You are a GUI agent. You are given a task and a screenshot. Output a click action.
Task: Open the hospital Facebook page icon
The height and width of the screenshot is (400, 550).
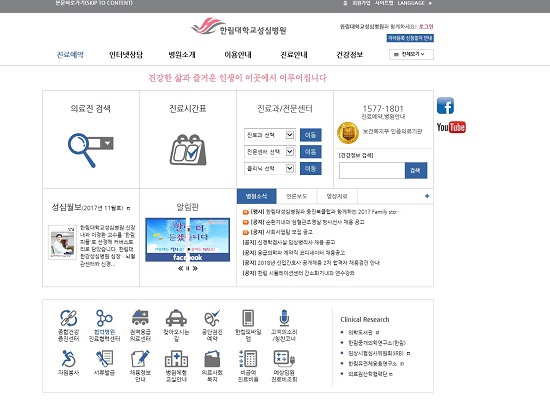click(x=445, y=106)
